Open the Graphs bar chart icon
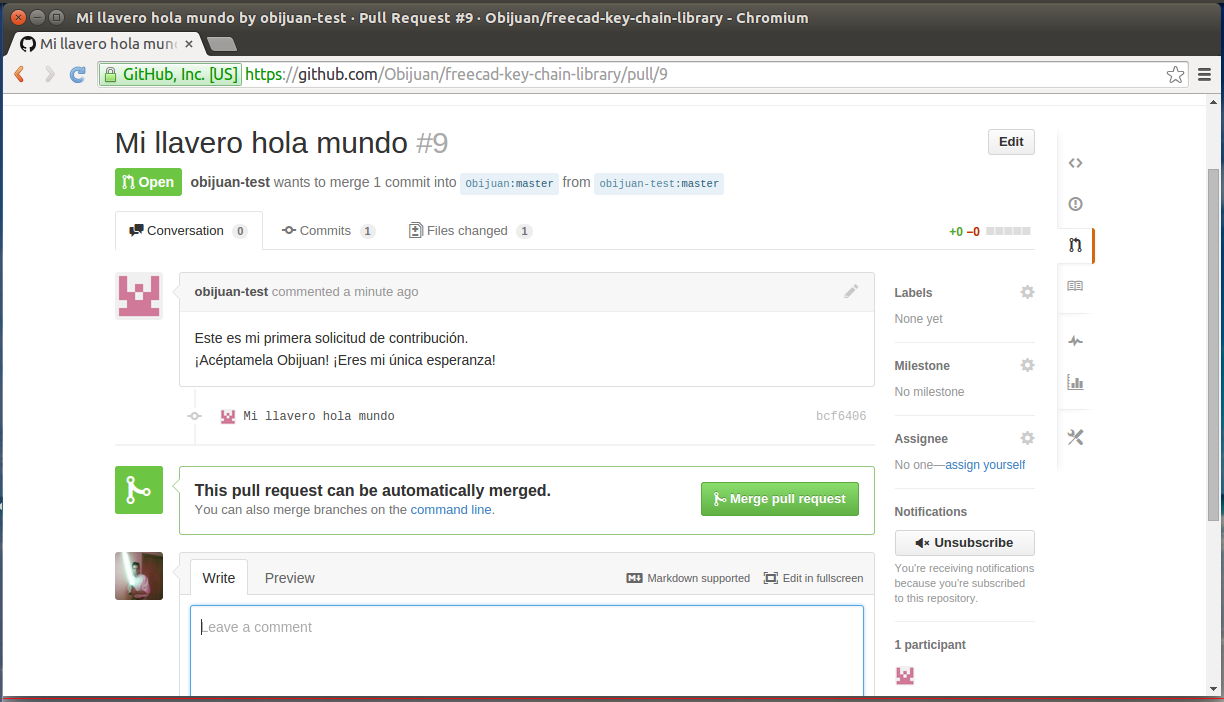 (1075, 382)
